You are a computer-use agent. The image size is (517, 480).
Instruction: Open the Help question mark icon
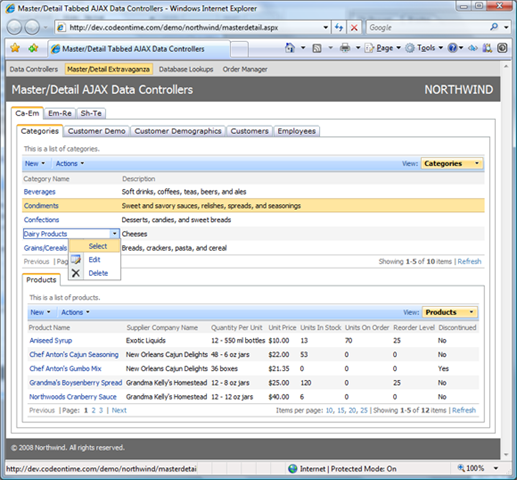point(452,48)
